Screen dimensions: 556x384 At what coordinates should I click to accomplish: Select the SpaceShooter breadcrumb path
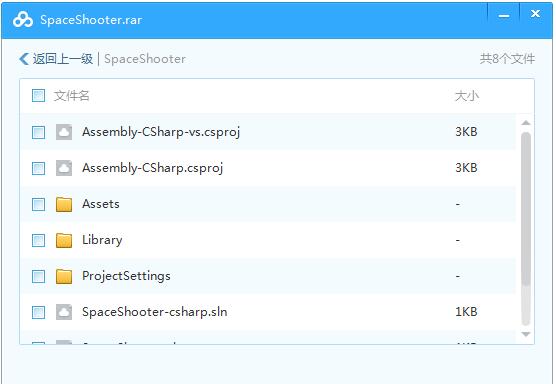145,59
